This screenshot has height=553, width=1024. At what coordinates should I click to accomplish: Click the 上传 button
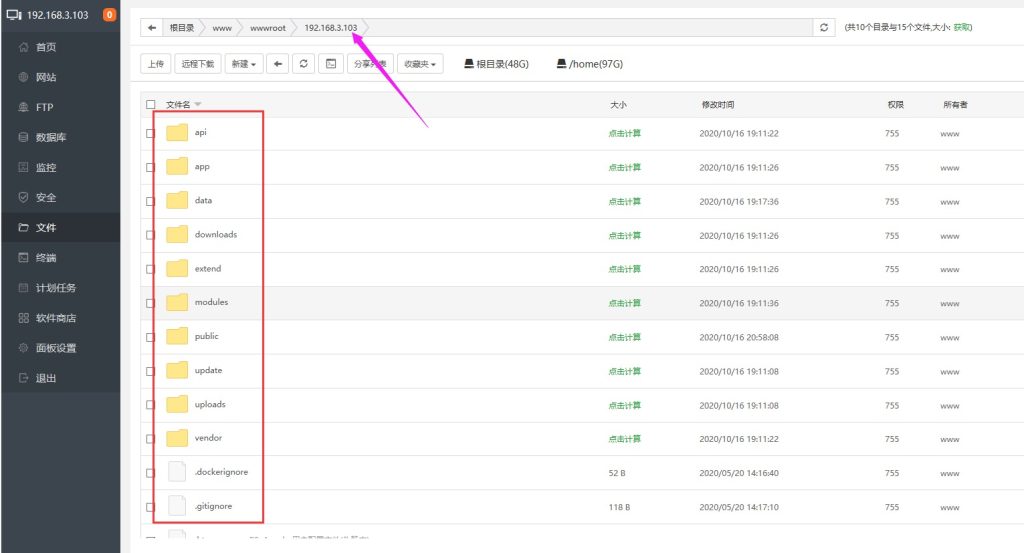(x=155, y=64)
